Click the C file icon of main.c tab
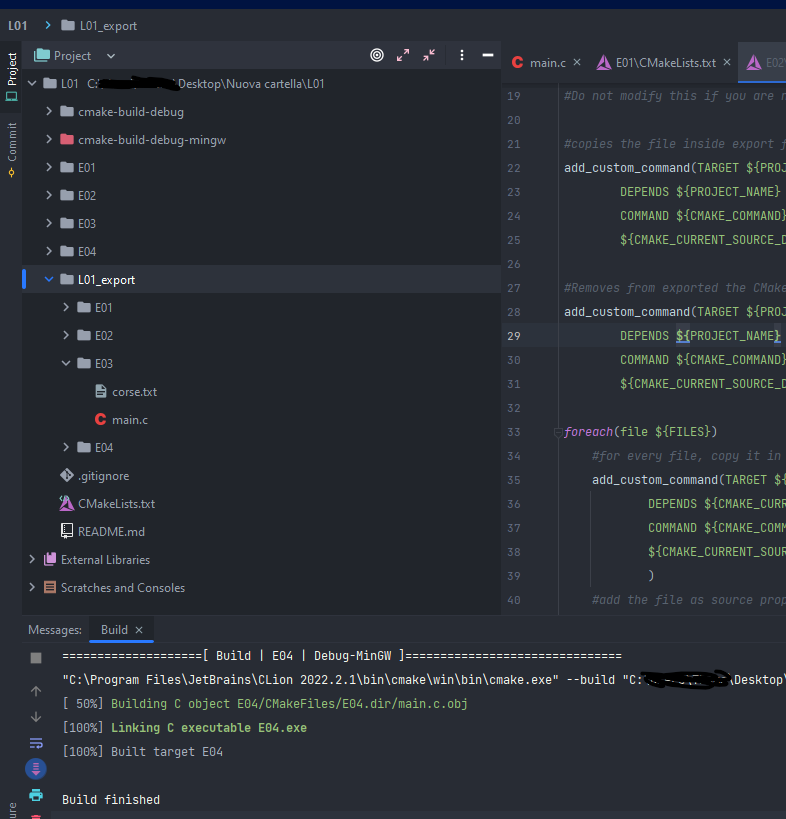This screenshot has width=786, height=819. 518,62
